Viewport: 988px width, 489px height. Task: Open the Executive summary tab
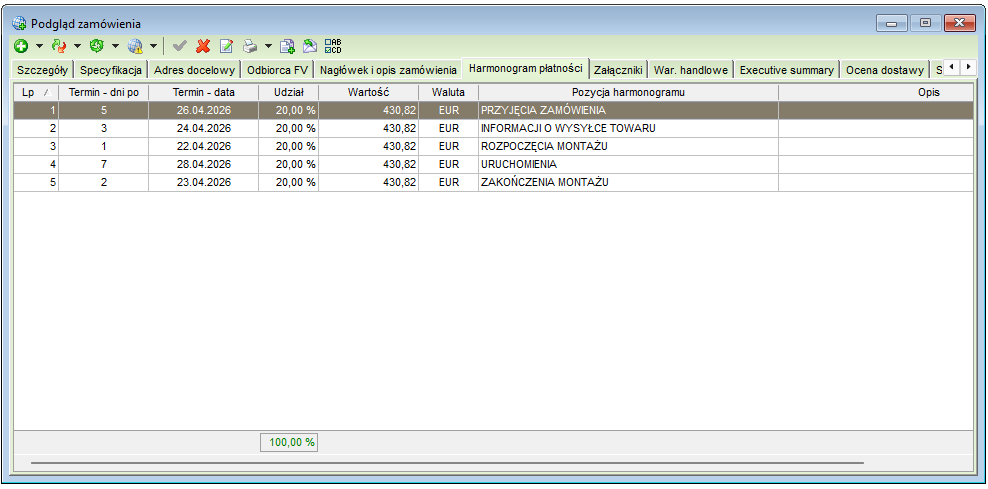tap(786, 70)
